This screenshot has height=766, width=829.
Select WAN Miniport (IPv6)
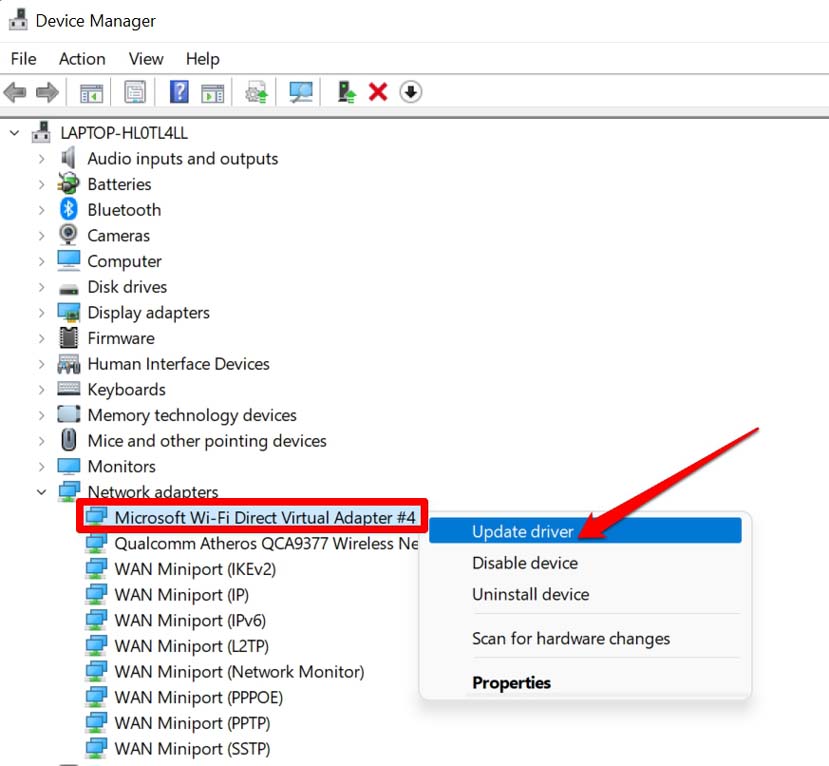(190, 620)
